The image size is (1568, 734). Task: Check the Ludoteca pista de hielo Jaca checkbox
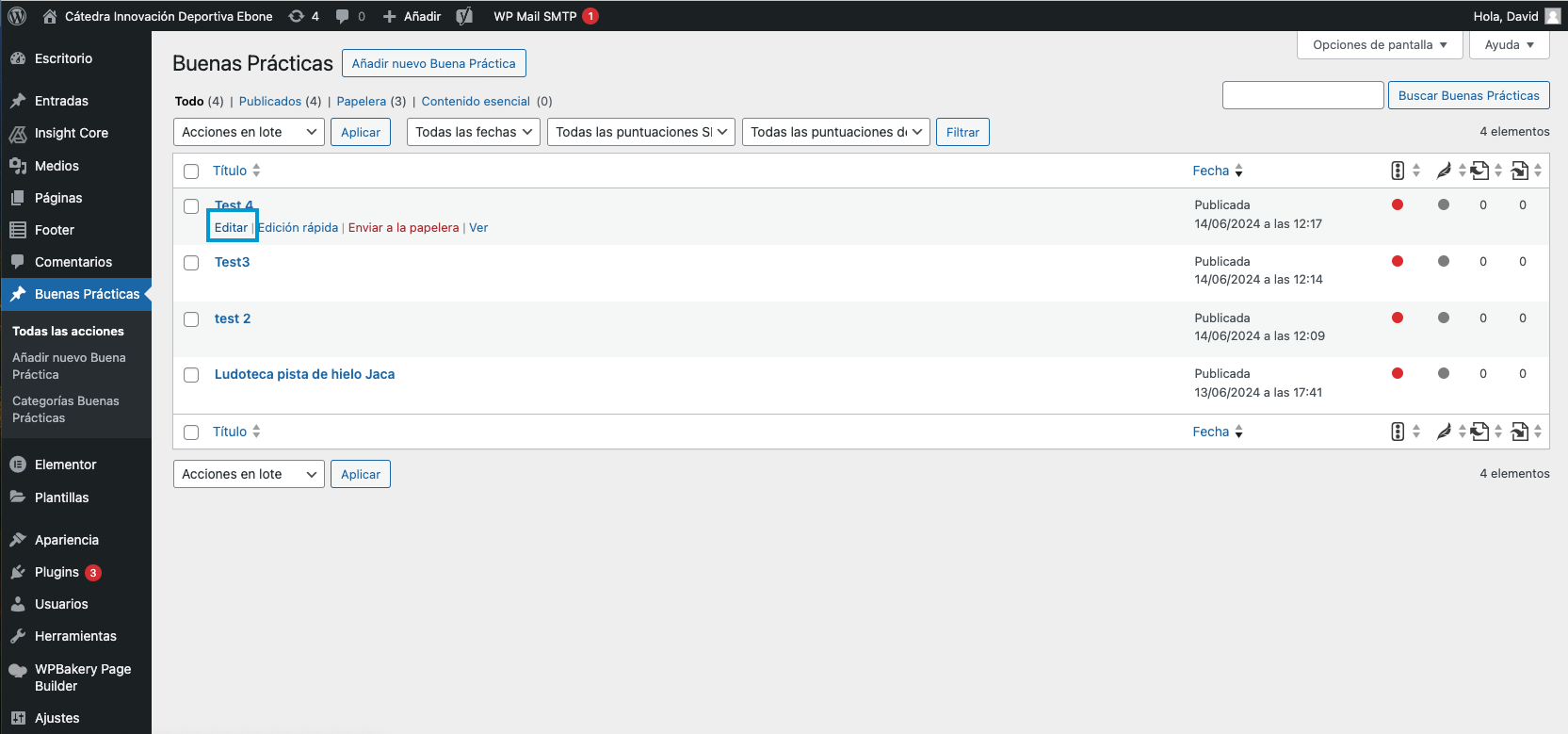pos(191,375)
